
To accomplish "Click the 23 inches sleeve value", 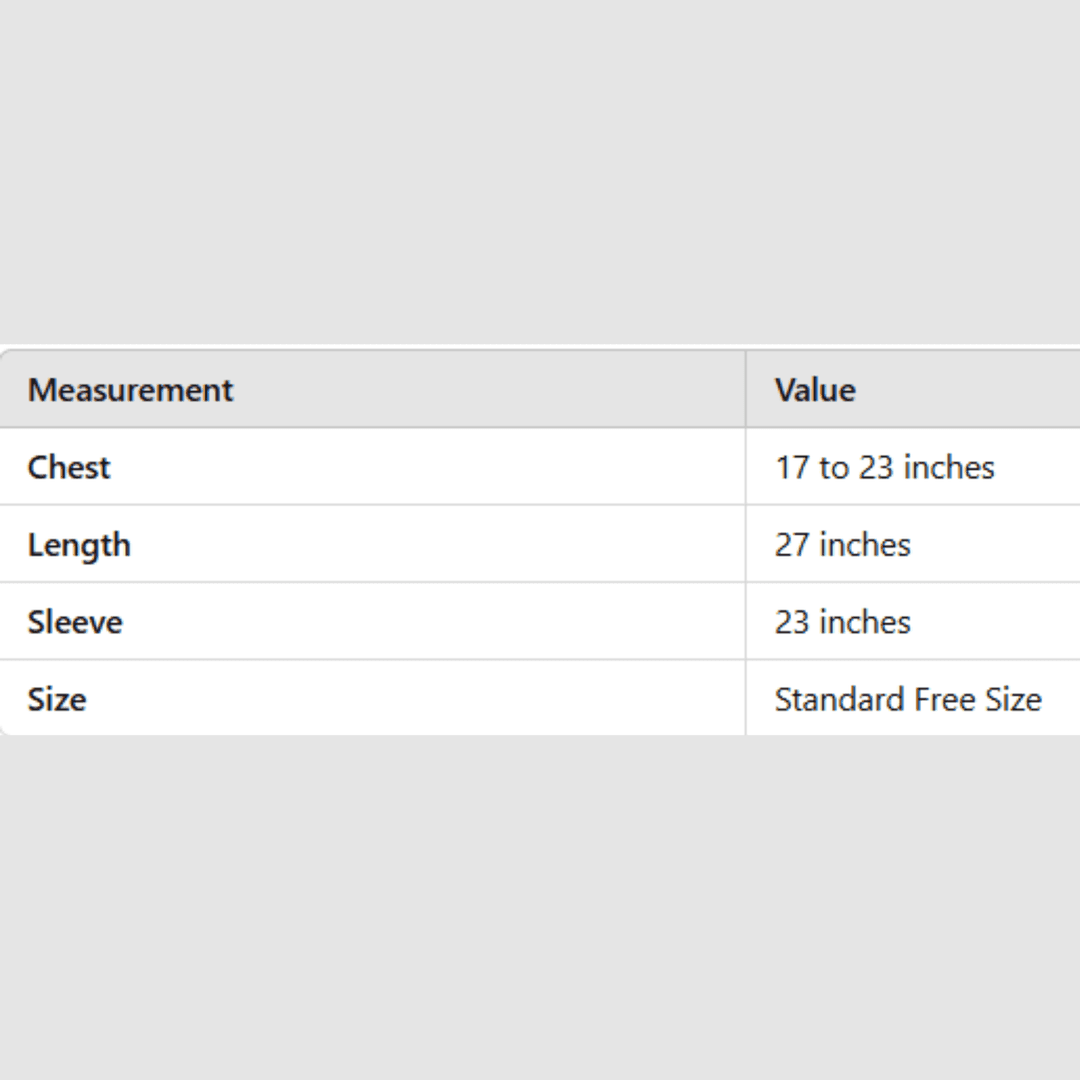I will pos(842,622).
